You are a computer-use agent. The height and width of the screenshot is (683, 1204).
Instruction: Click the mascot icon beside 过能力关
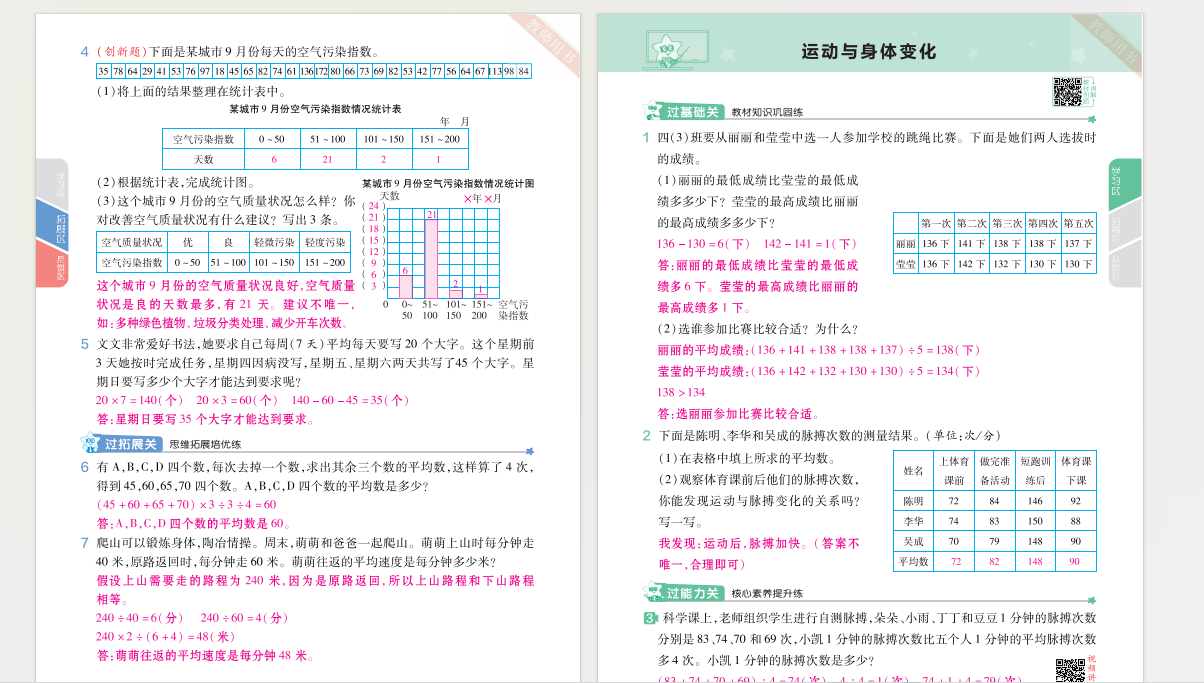(x=652, y=593)
